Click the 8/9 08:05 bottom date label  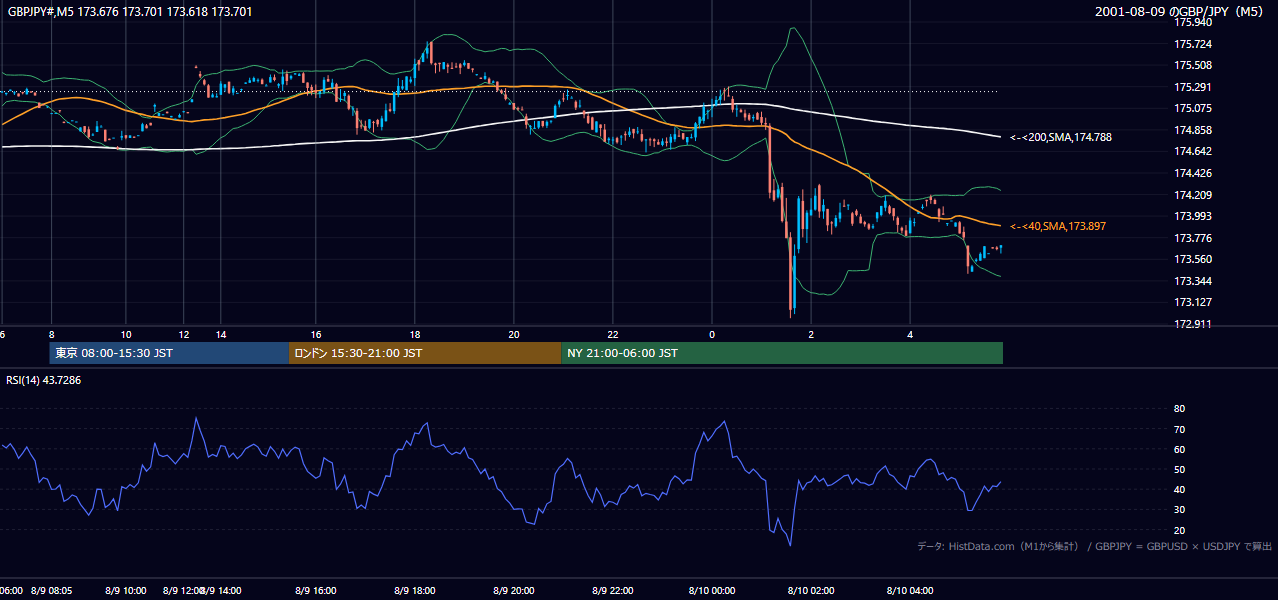coord(51,591)
